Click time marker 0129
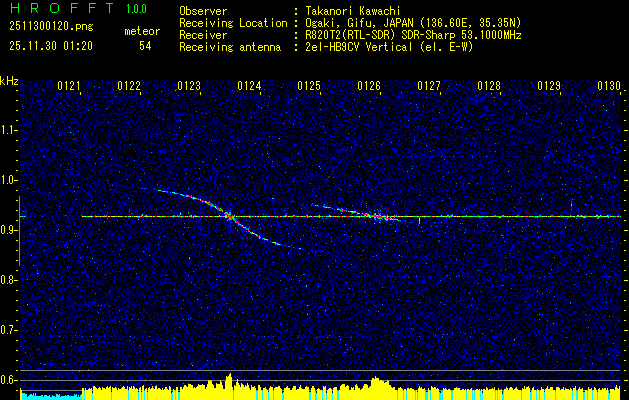This screenshot has height=400, width=629. [549, 85]
